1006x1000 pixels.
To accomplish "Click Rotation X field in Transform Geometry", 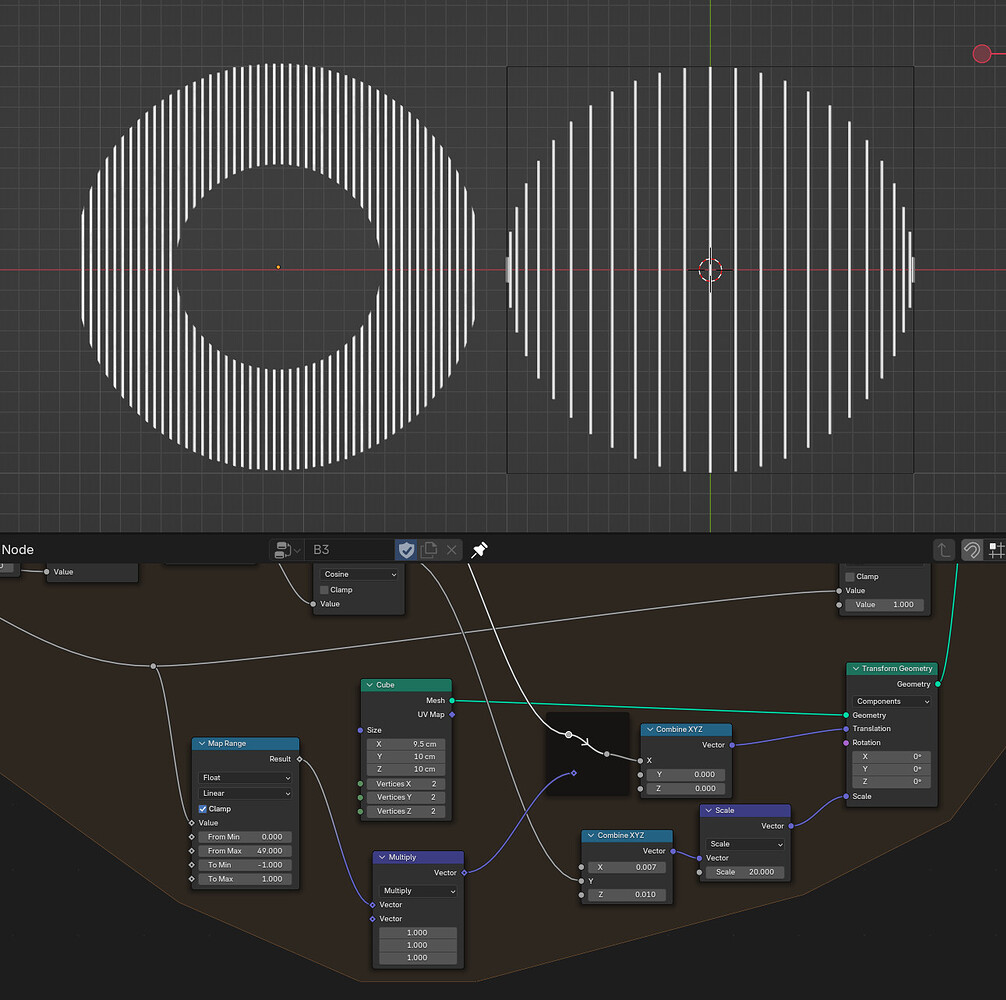I will (892, 756).
